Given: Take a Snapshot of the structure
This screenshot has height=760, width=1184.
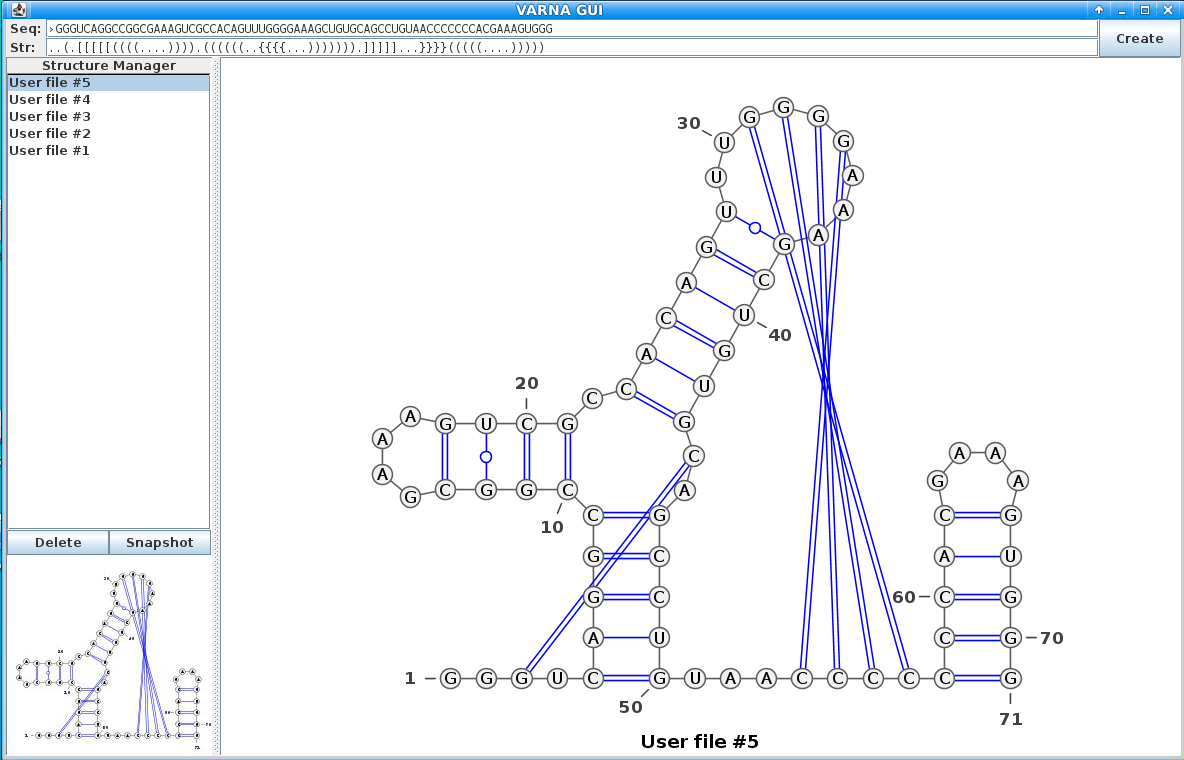Looking at the screenshot, I should [x=160, y=543].
